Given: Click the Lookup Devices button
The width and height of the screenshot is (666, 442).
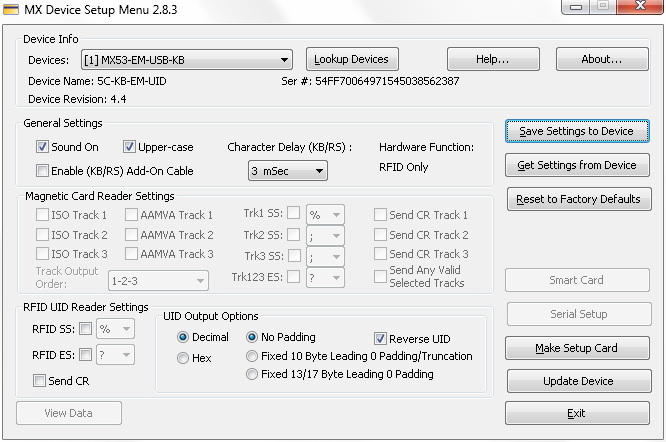Looking at the screenshot, I should tap(352, 59).
